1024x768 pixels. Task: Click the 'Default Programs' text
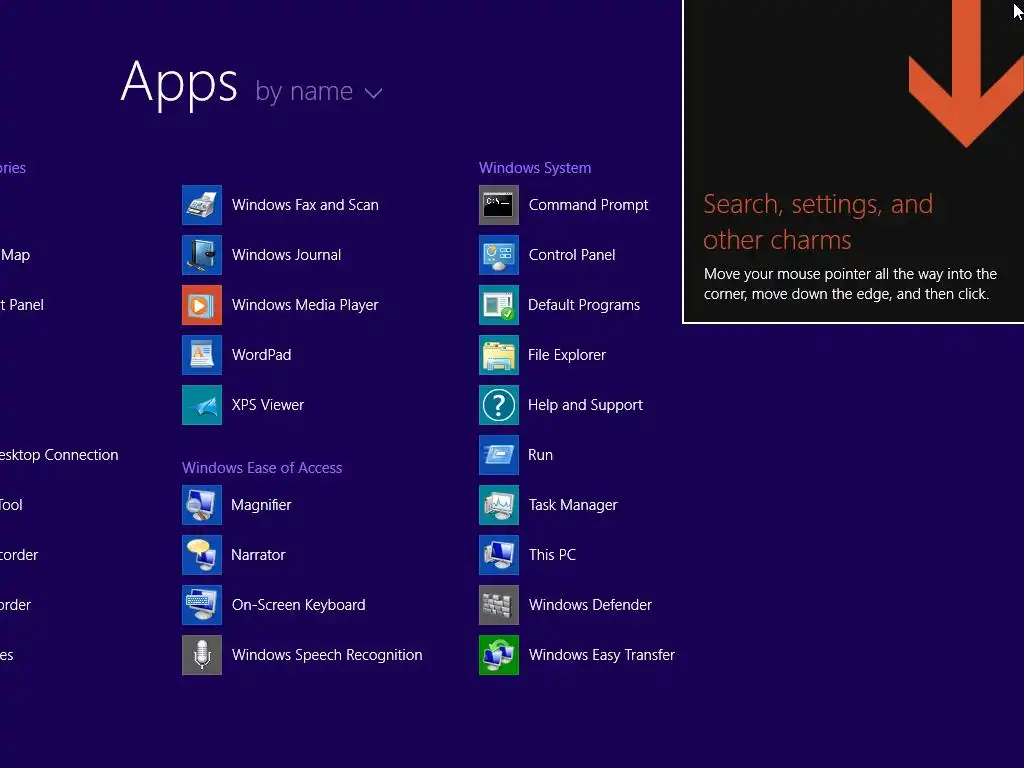pyautogui.click(x=584, y=305)
